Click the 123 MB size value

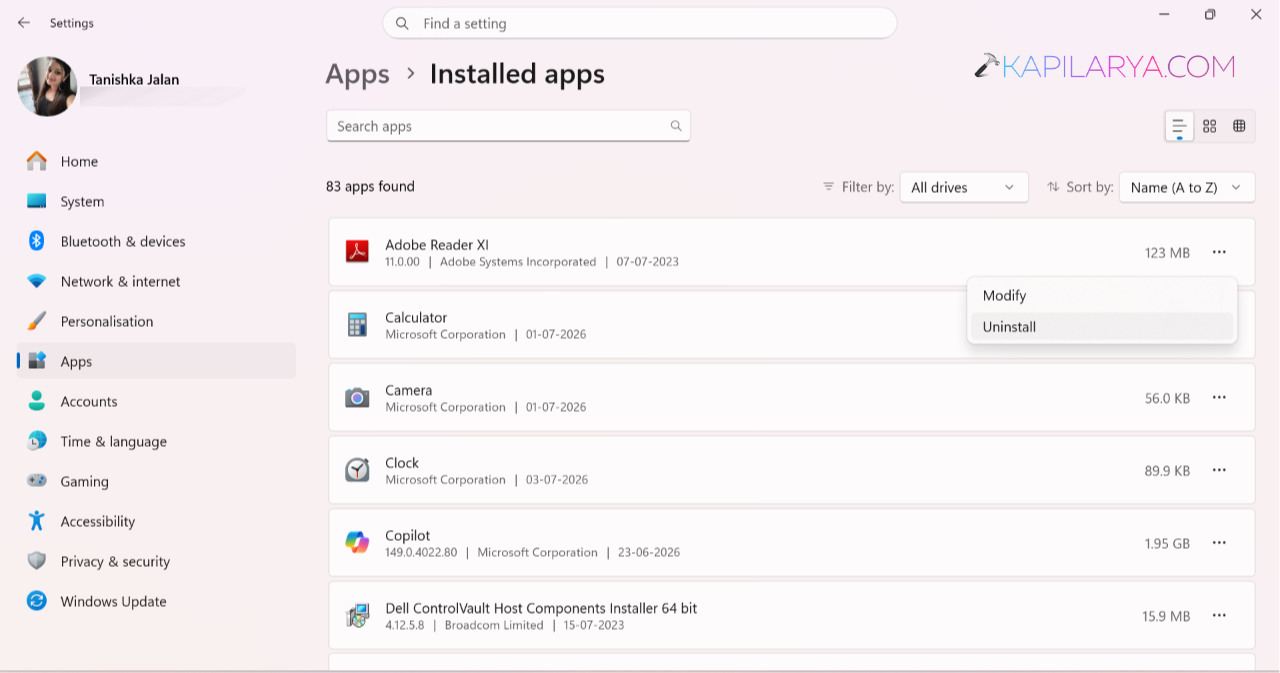tap(1167, 253)
